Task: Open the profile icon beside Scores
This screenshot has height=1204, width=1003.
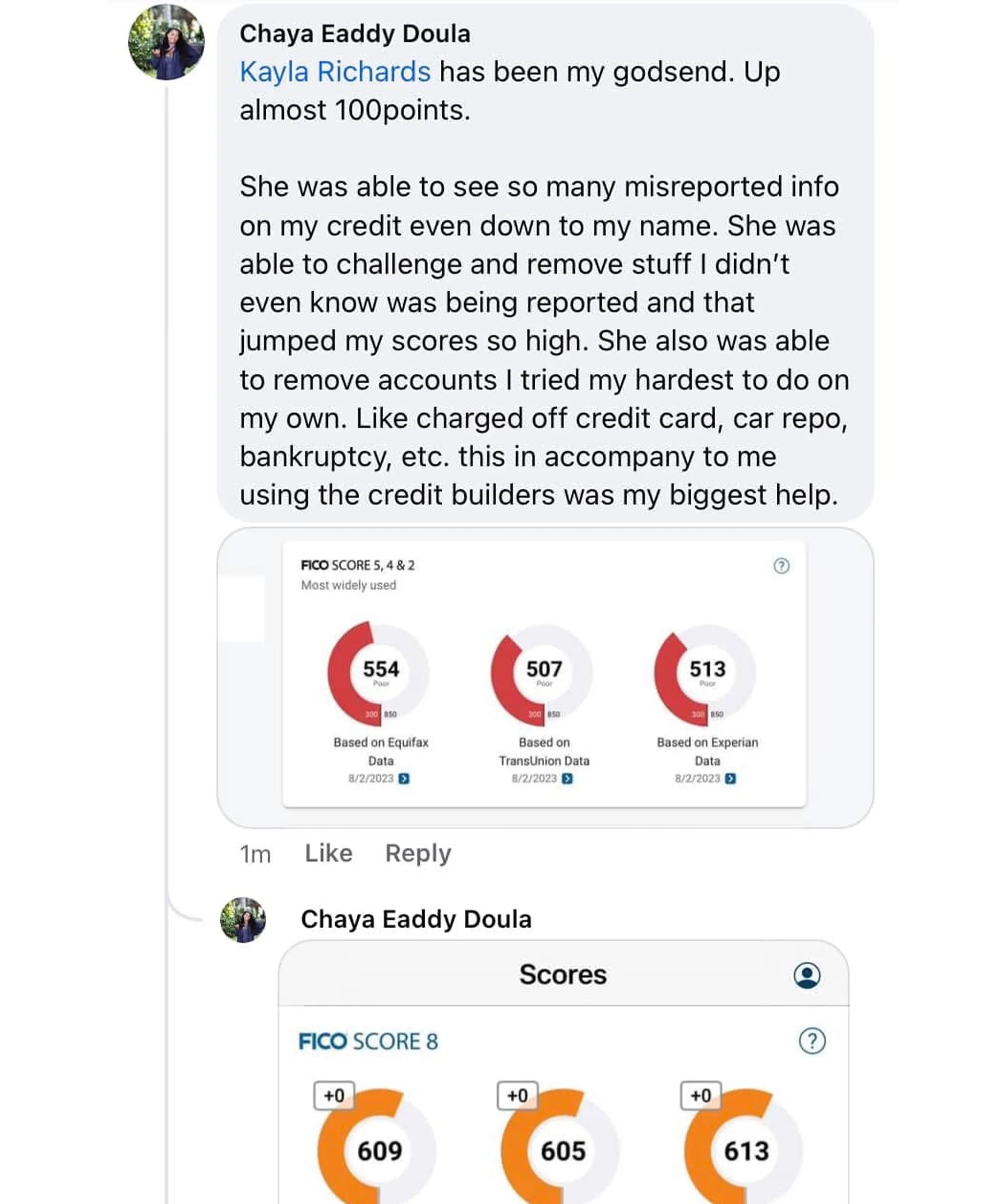Action: (806, 975)
